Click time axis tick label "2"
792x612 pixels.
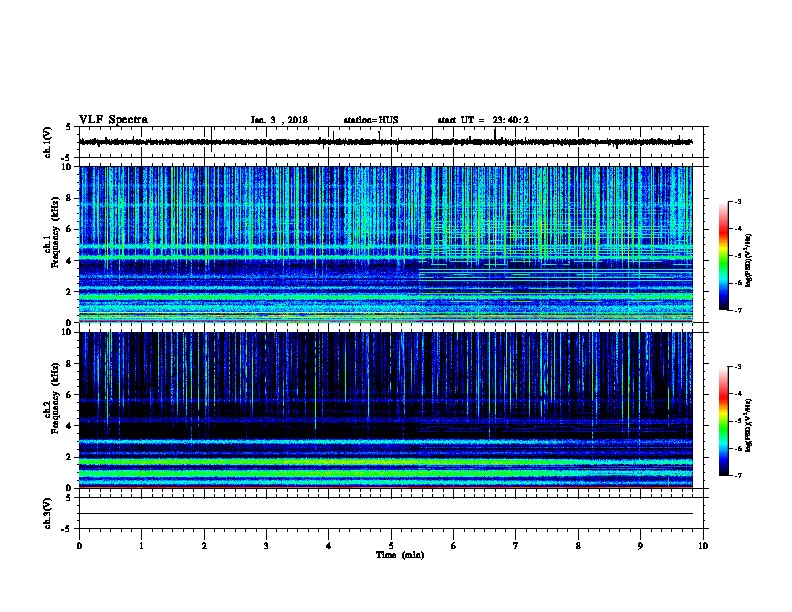pos(204,545)
